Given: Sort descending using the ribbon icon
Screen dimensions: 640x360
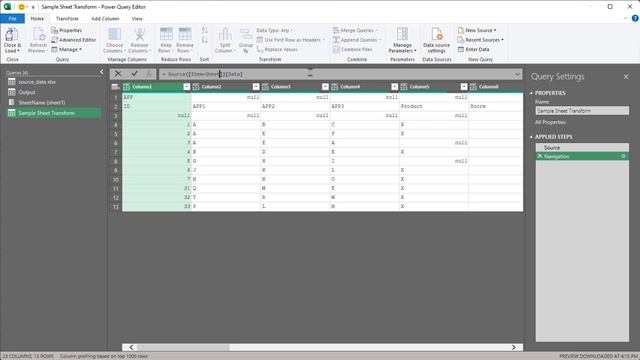Looking at the screenshot, I should 204,40.
